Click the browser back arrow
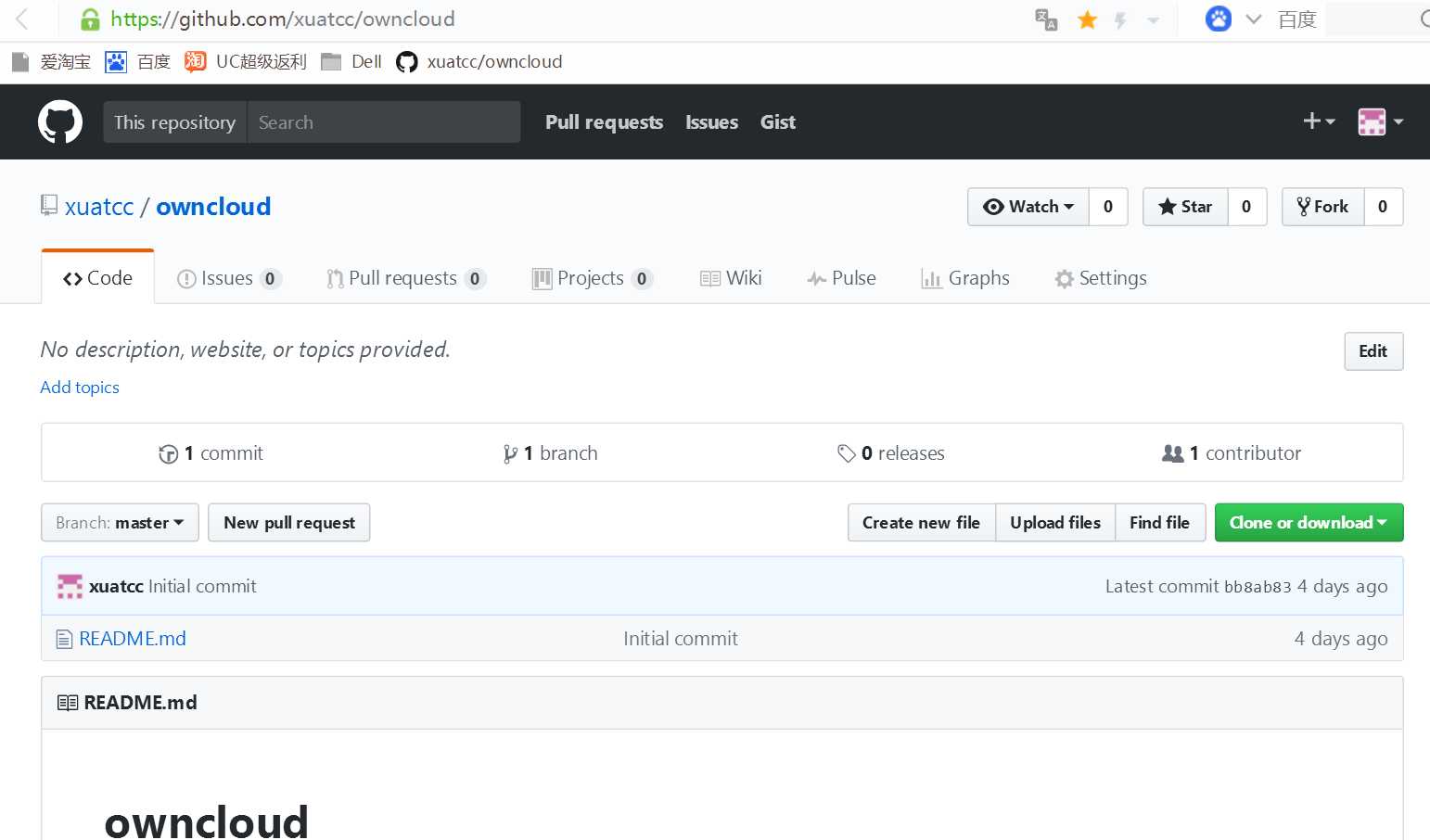 coord(22,19)
